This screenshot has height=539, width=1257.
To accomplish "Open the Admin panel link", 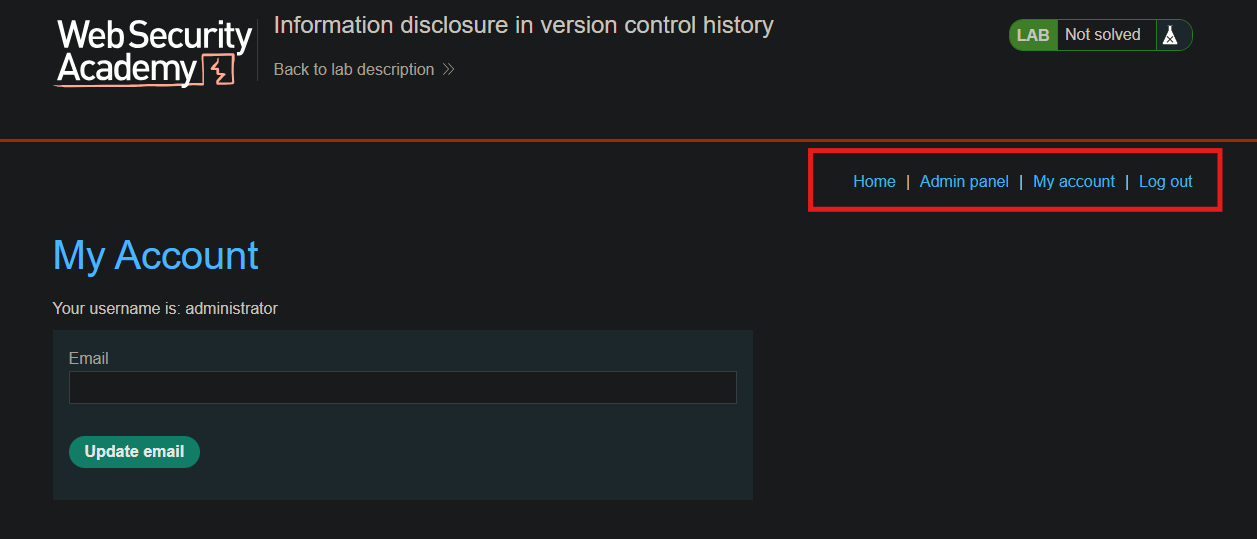I will tap(964, 181).
